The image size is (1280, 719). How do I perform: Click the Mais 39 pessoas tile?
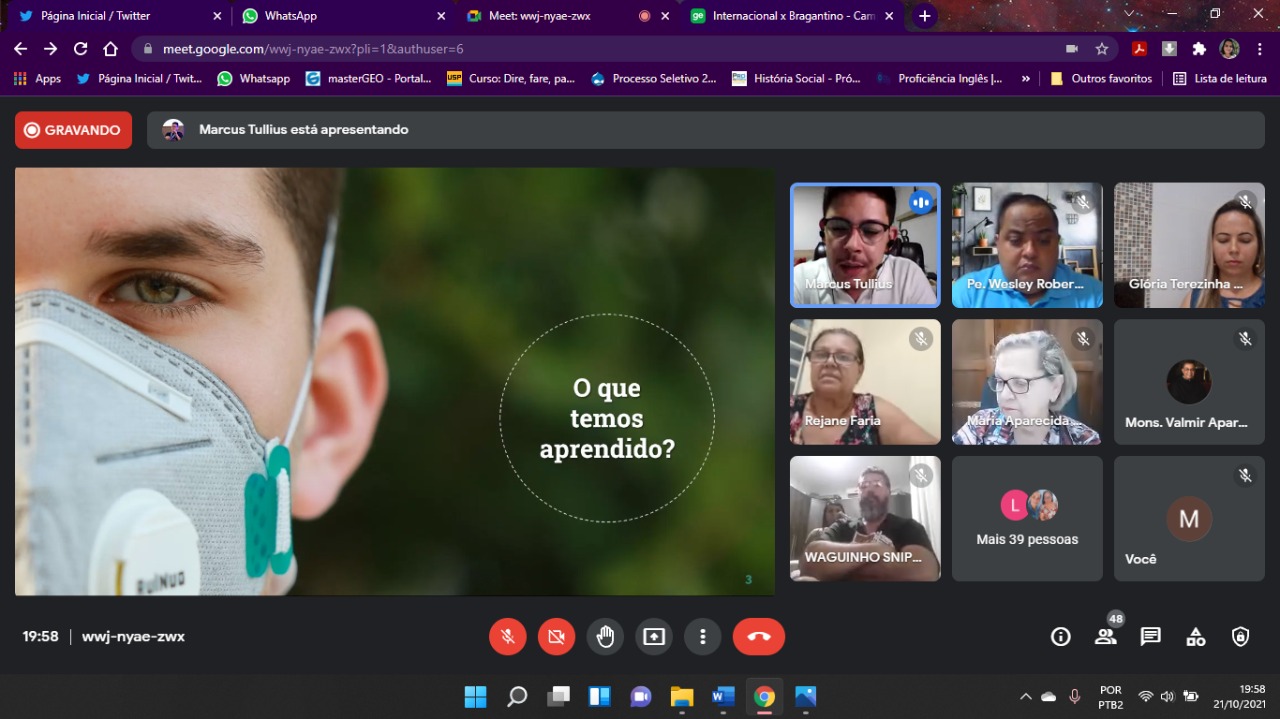pos(1027,519)
